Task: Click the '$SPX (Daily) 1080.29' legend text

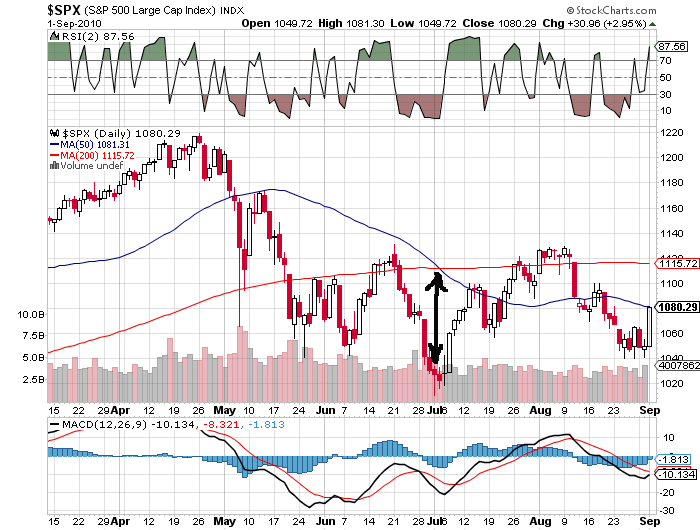Action: point(121,133)
